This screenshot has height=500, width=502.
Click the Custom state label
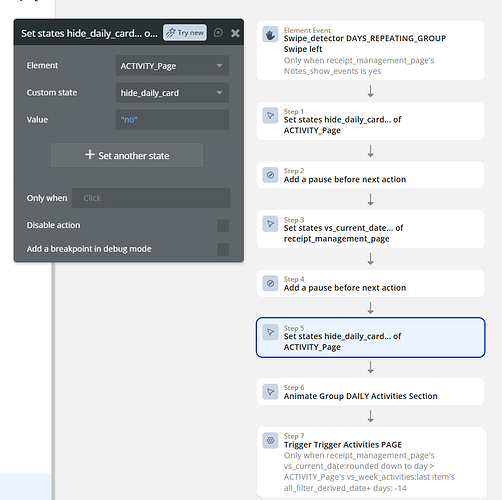[x=52, y=92]
